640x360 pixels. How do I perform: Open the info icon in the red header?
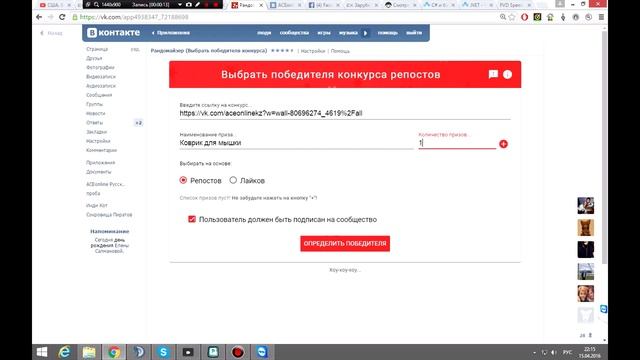click(507, 74)
